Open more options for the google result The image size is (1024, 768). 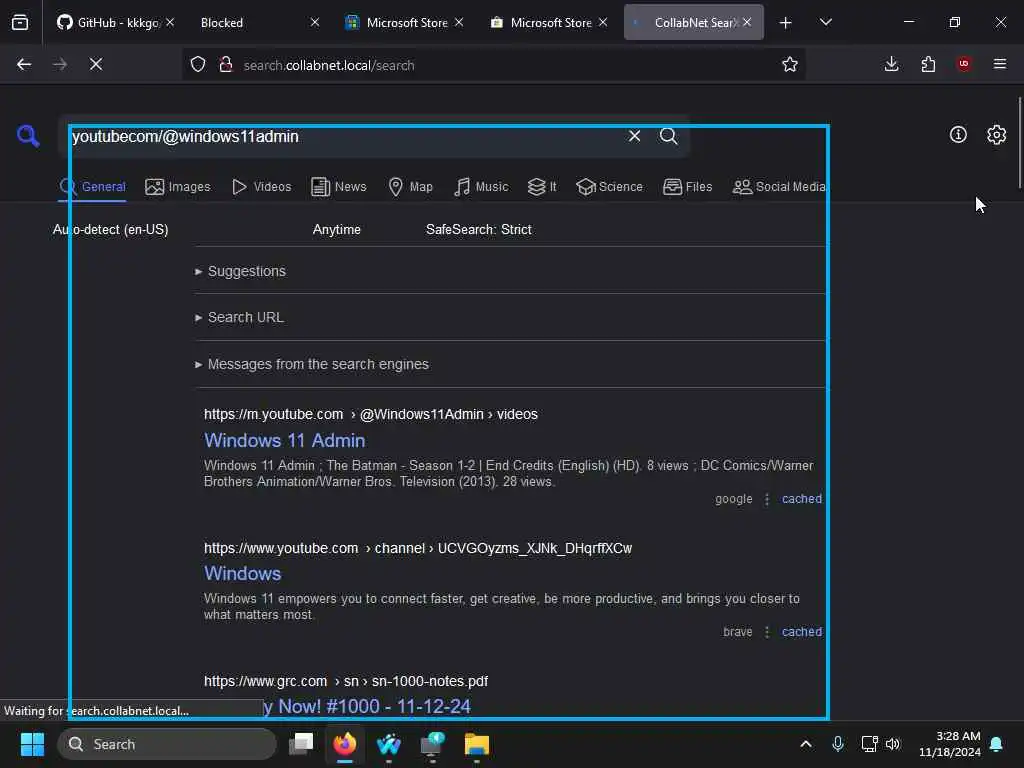pos(767,499)
